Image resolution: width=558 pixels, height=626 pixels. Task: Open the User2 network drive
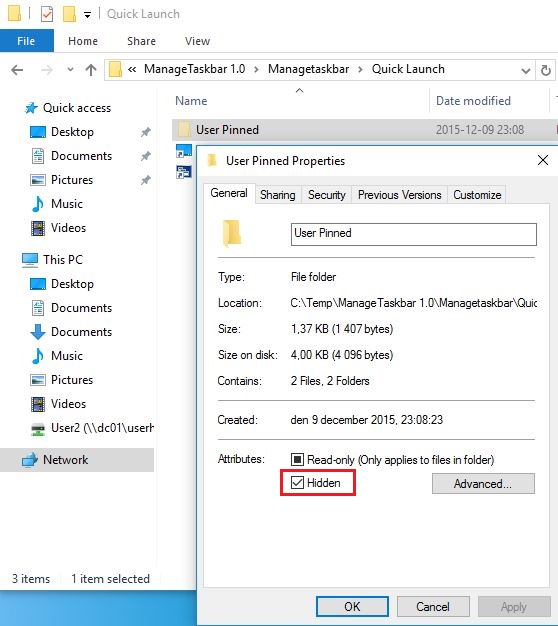102,428
